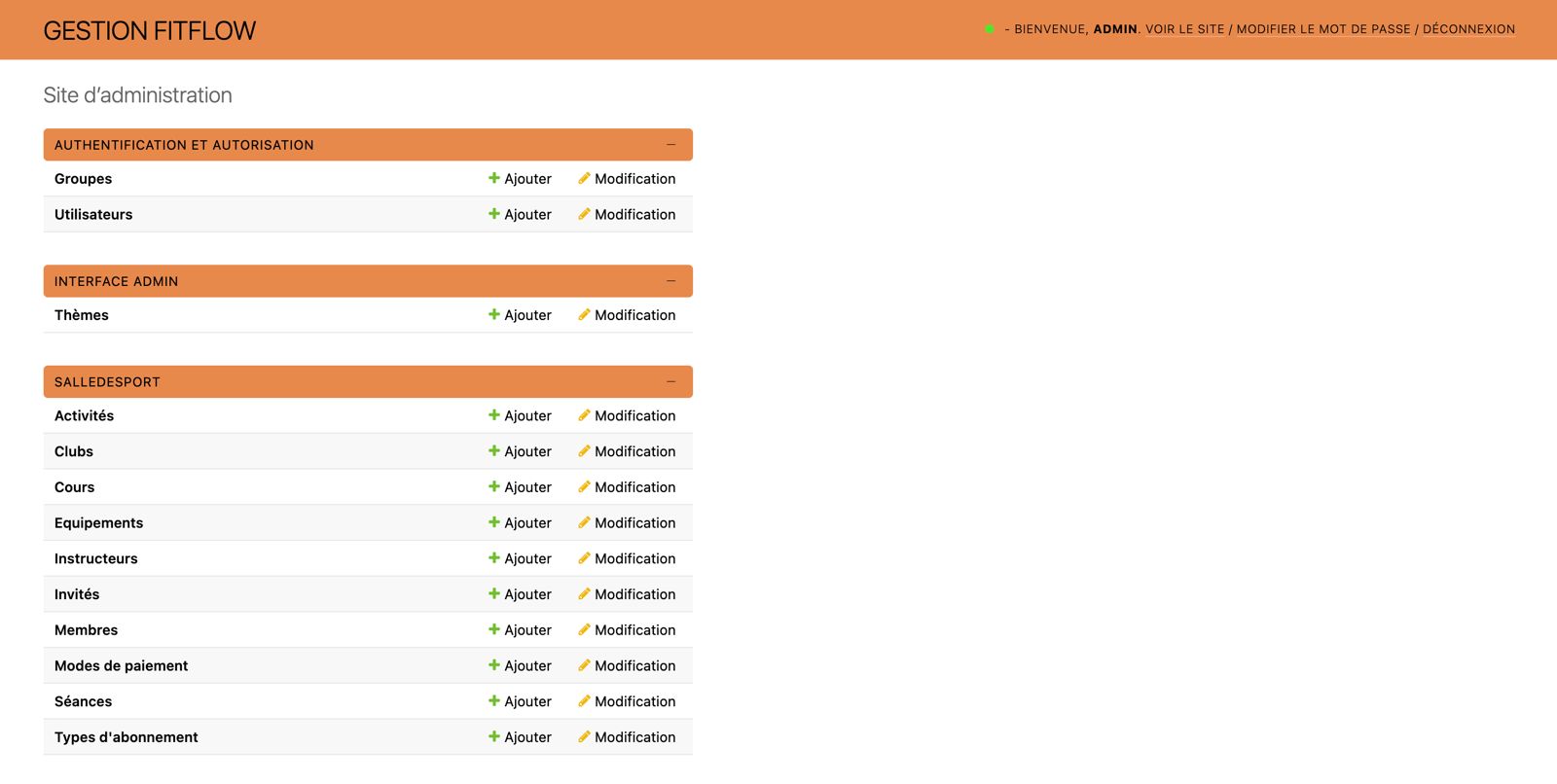The width and height of the screenshot is (1557, 784).
Task: Click the Ajouter text for Invités
Action: [x=527, y=594]
